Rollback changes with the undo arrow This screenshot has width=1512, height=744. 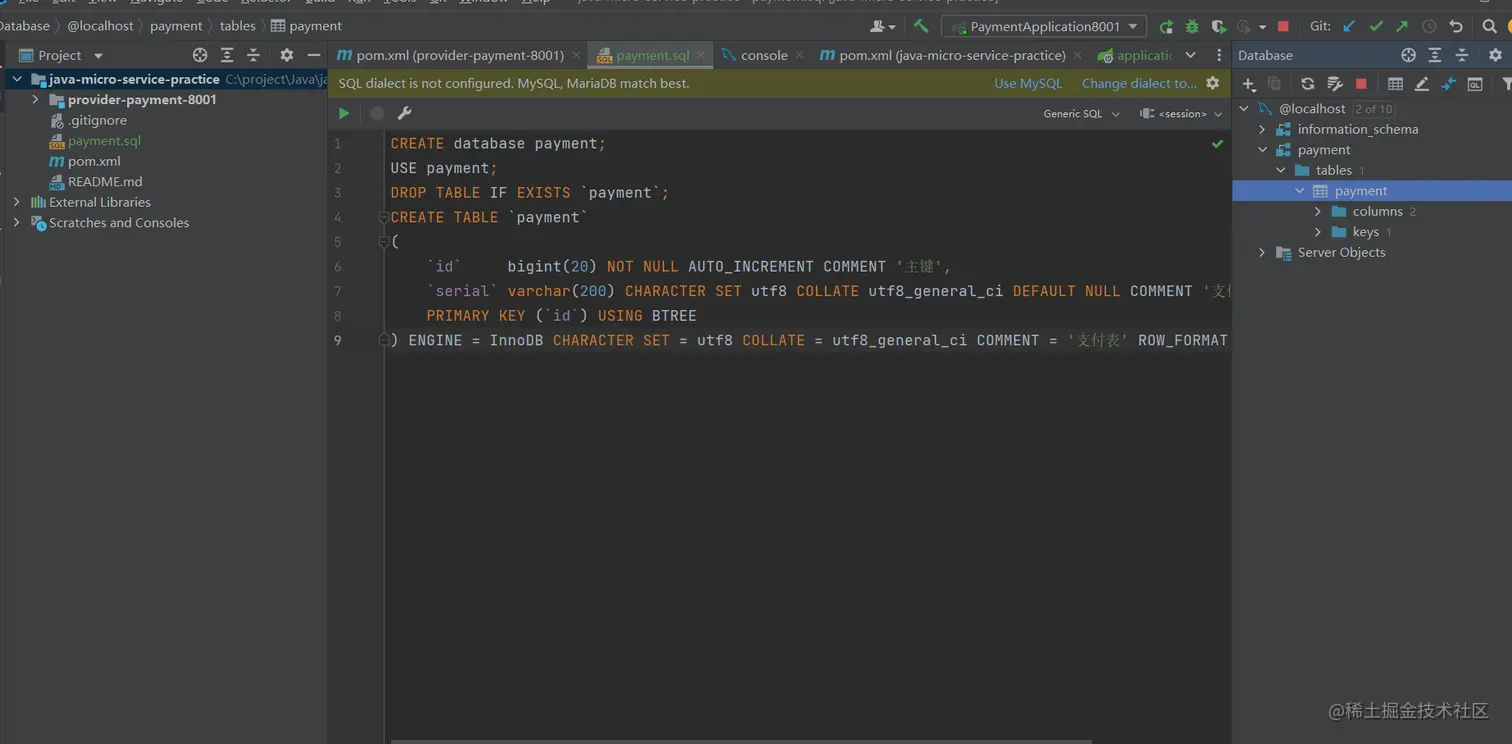tap(1456, 27)
